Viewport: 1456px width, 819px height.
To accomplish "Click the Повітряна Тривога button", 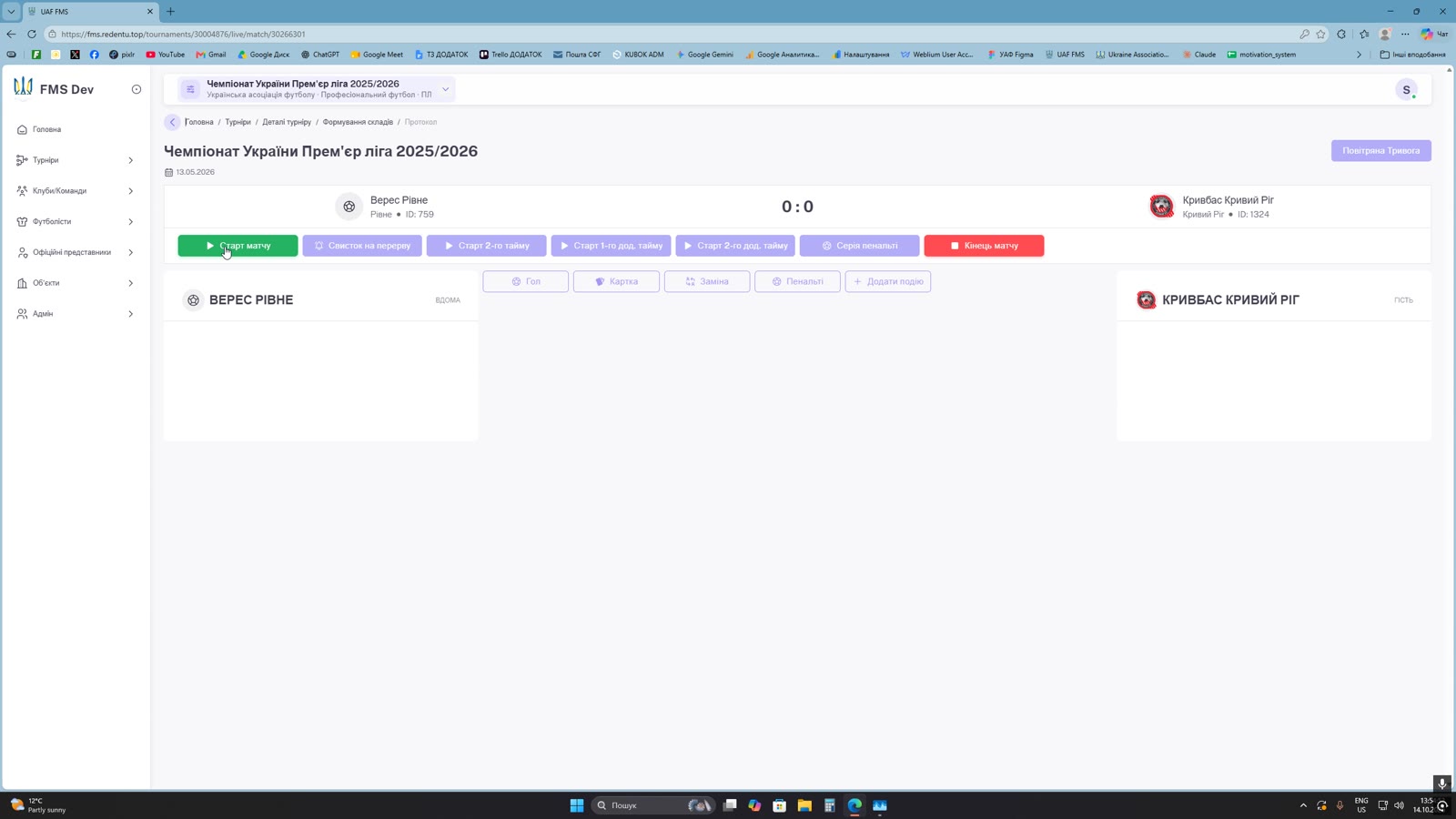I will 1380,151.
